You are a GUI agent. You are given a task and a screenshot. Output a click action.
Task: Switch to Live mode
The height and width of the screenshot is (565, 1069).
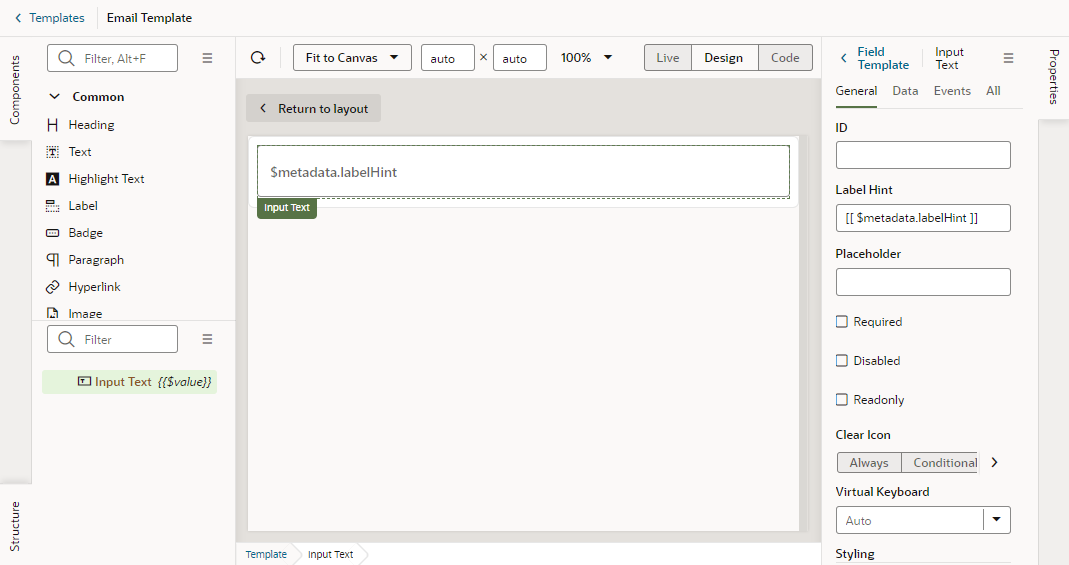(668, 58)
